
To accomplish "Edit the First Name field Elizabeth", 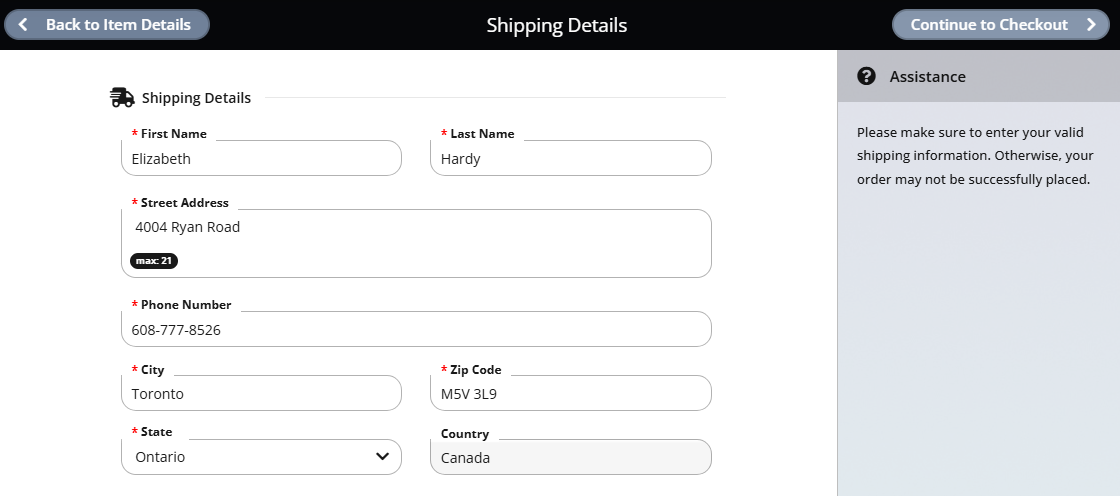I will 261,158.
